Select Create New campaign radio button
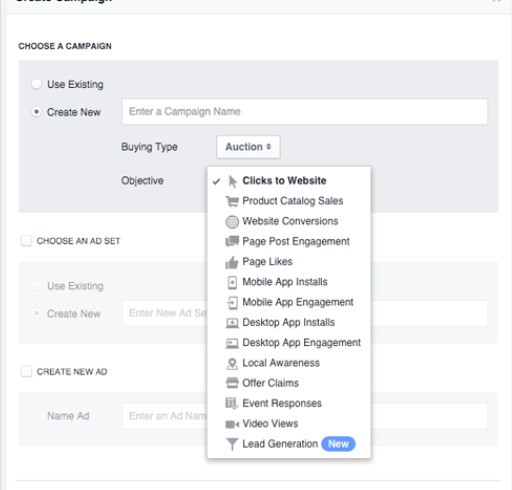The width and height of the screenshot is (512, 490). pyautogui.click(x=36, y=112)
